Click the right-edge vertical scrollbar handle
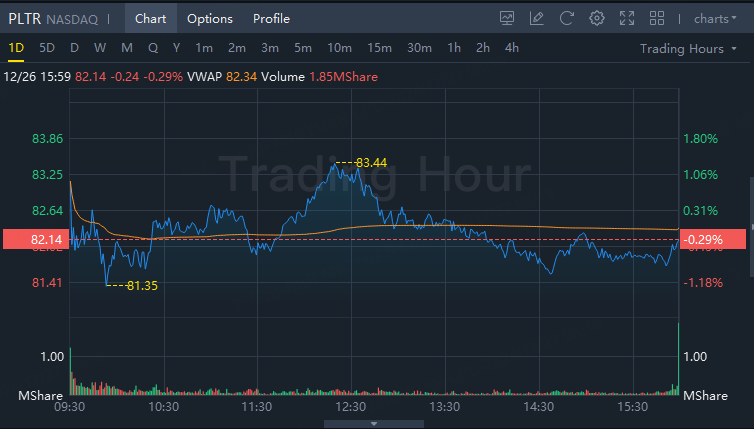This screenshot has height=429, width=754. pyautogui.click(x=751, y=227)
